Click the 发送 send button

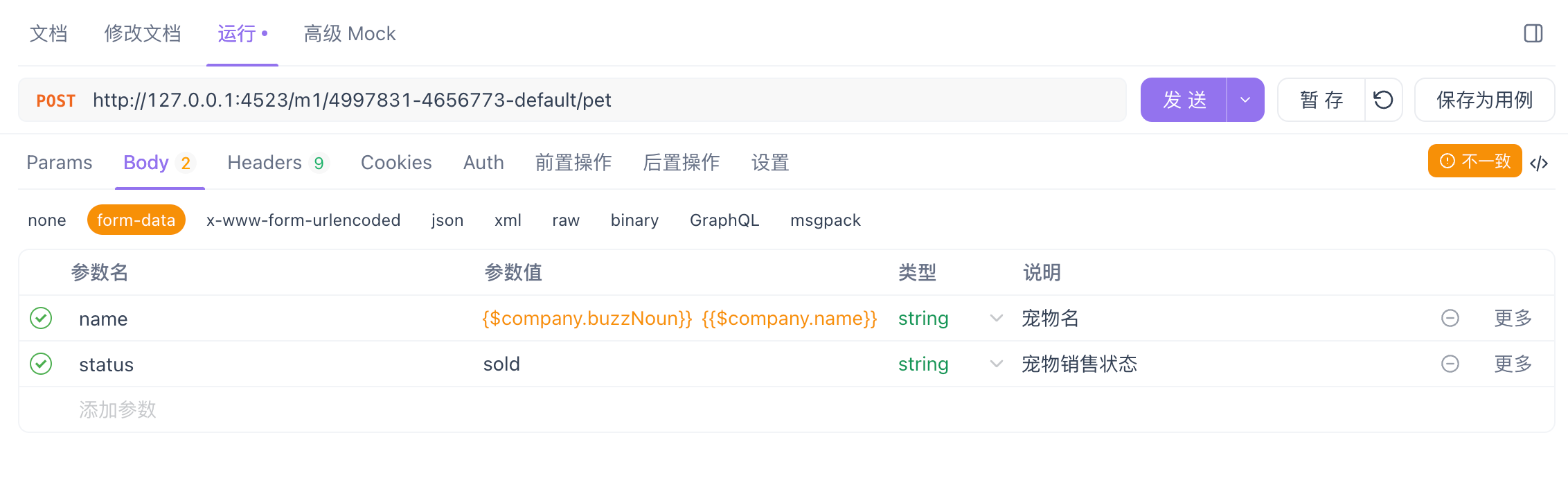[1184, 100]
